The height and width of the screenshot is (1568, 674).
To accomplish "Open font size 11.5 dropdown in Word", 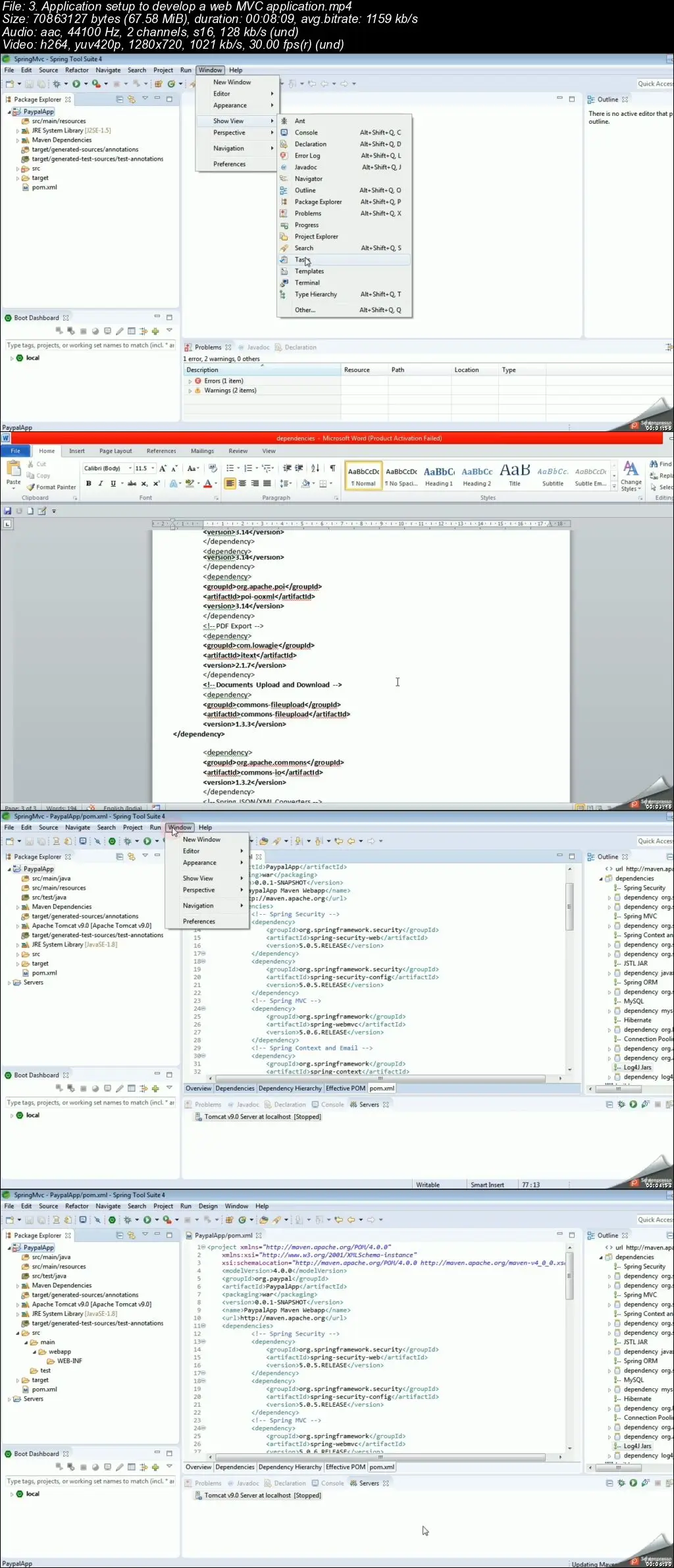I will [153, 468].
